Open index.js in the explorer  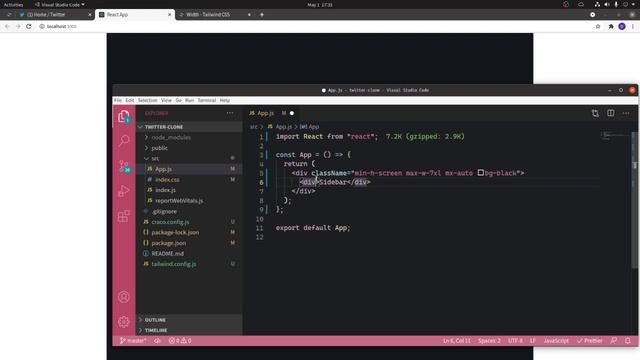[165, 190]
